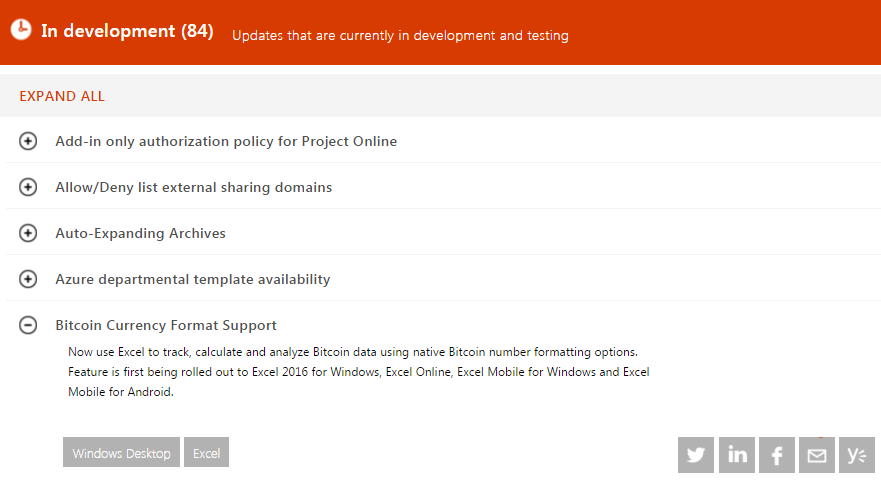881x481 pixels.
Task: Share on Yammer icon
Action: tap(857, 455)
